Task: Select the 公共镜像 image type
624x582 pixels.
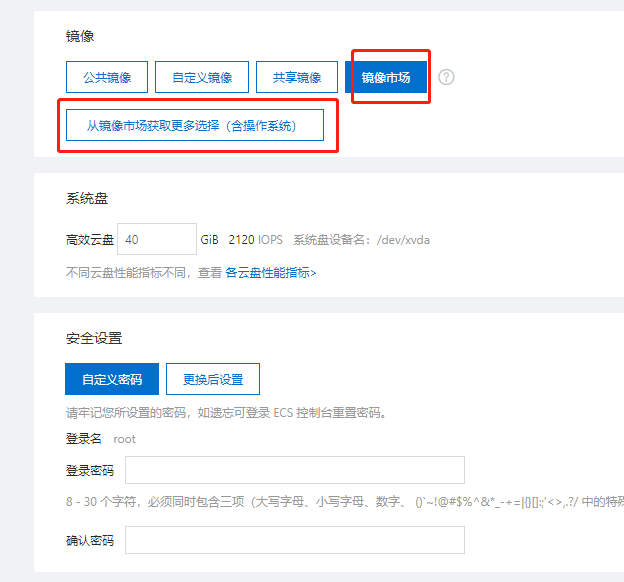Action: (107, 77)
